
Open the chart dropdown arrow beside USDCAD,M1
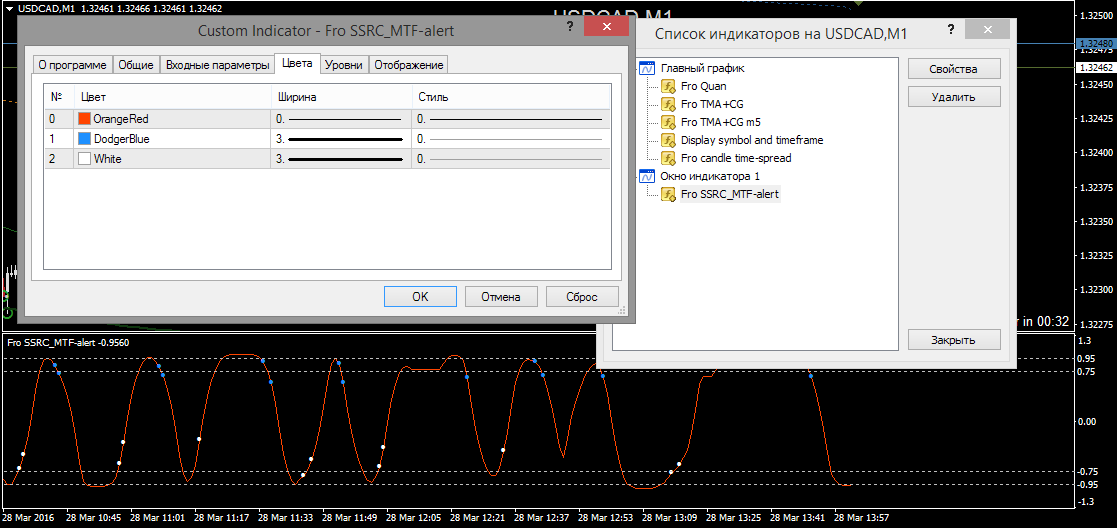click(7, 7)
